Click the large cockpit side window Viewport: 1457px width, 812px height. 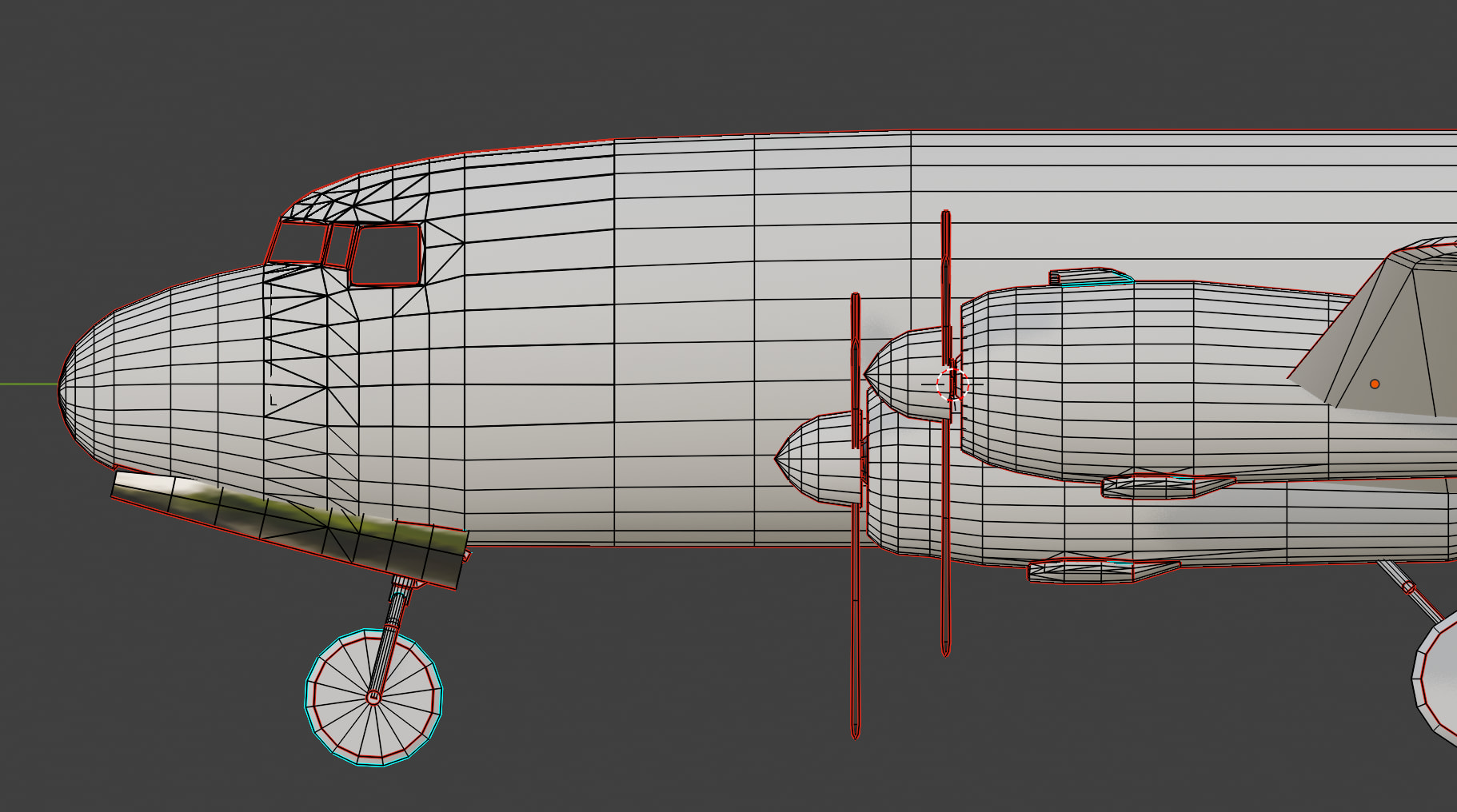pyautogui.click(x=387, y=254)
